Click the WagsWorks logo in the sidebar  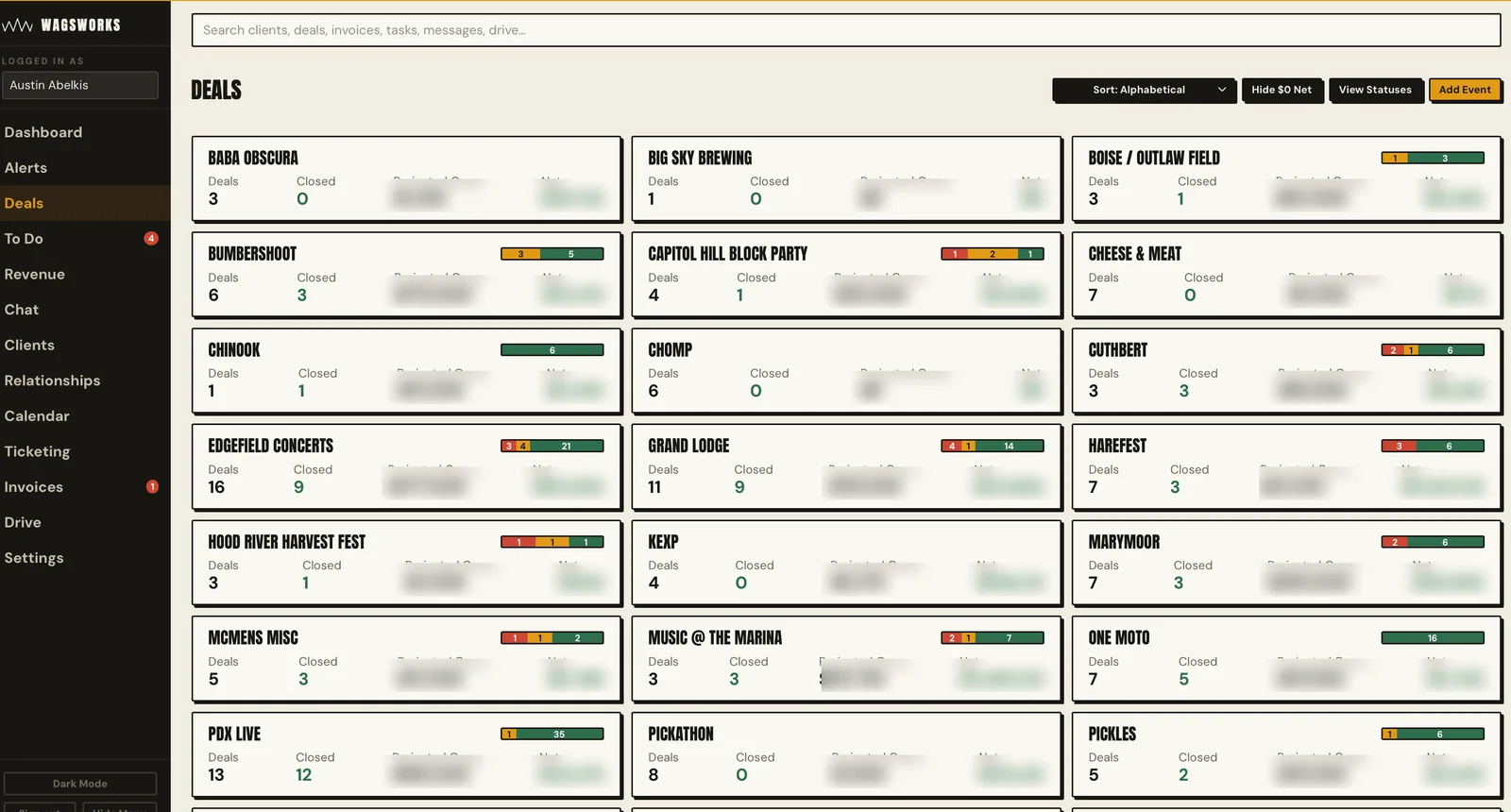(61, 25)
